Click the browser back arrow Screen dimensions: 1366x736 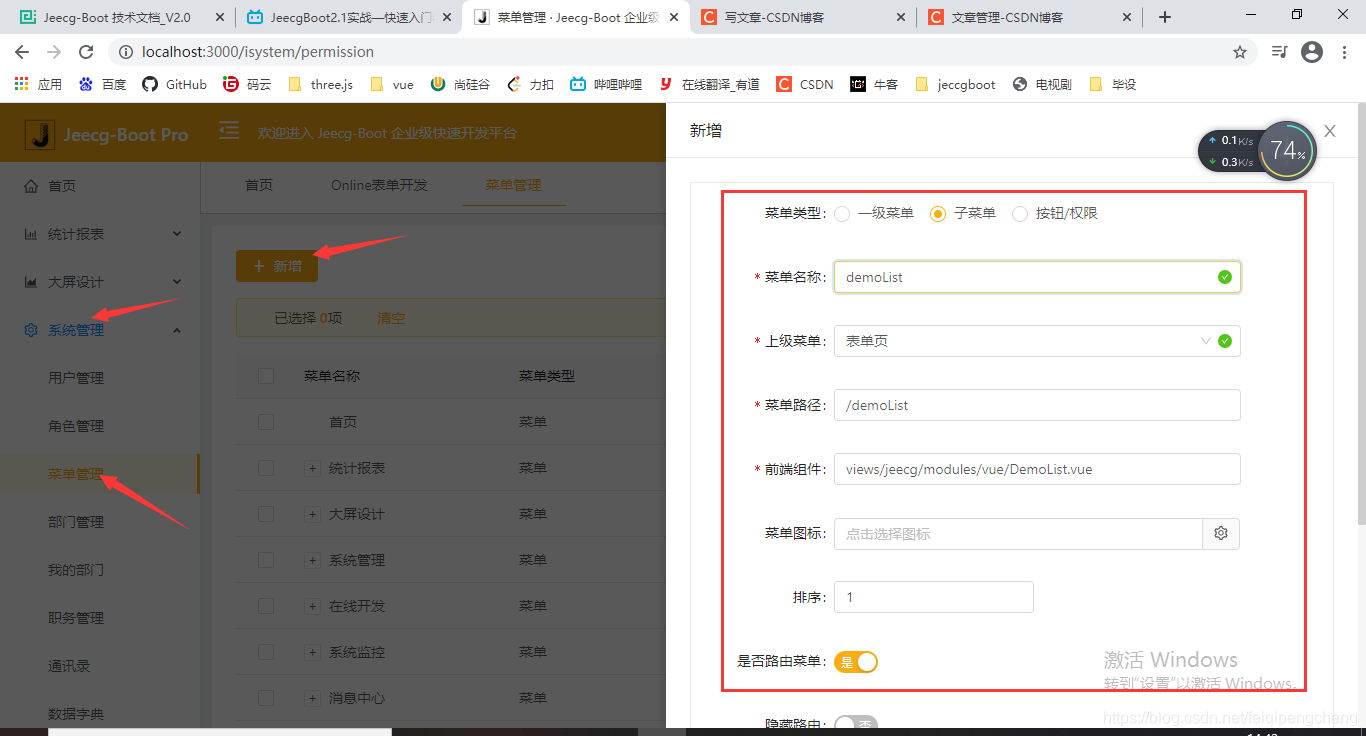[22, 52]
